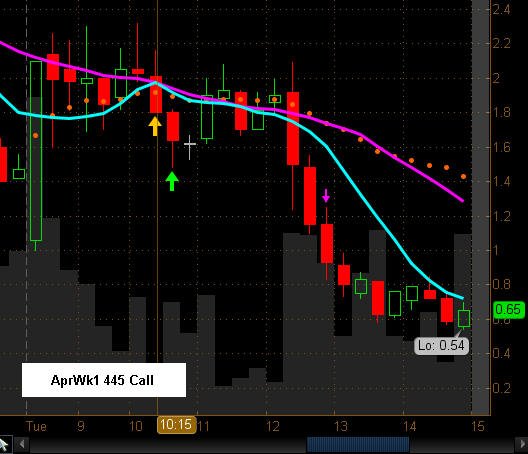Viewport: 528px width, 454px height.
Task: Click the Tue label on time axis
Action: (36, 426)
